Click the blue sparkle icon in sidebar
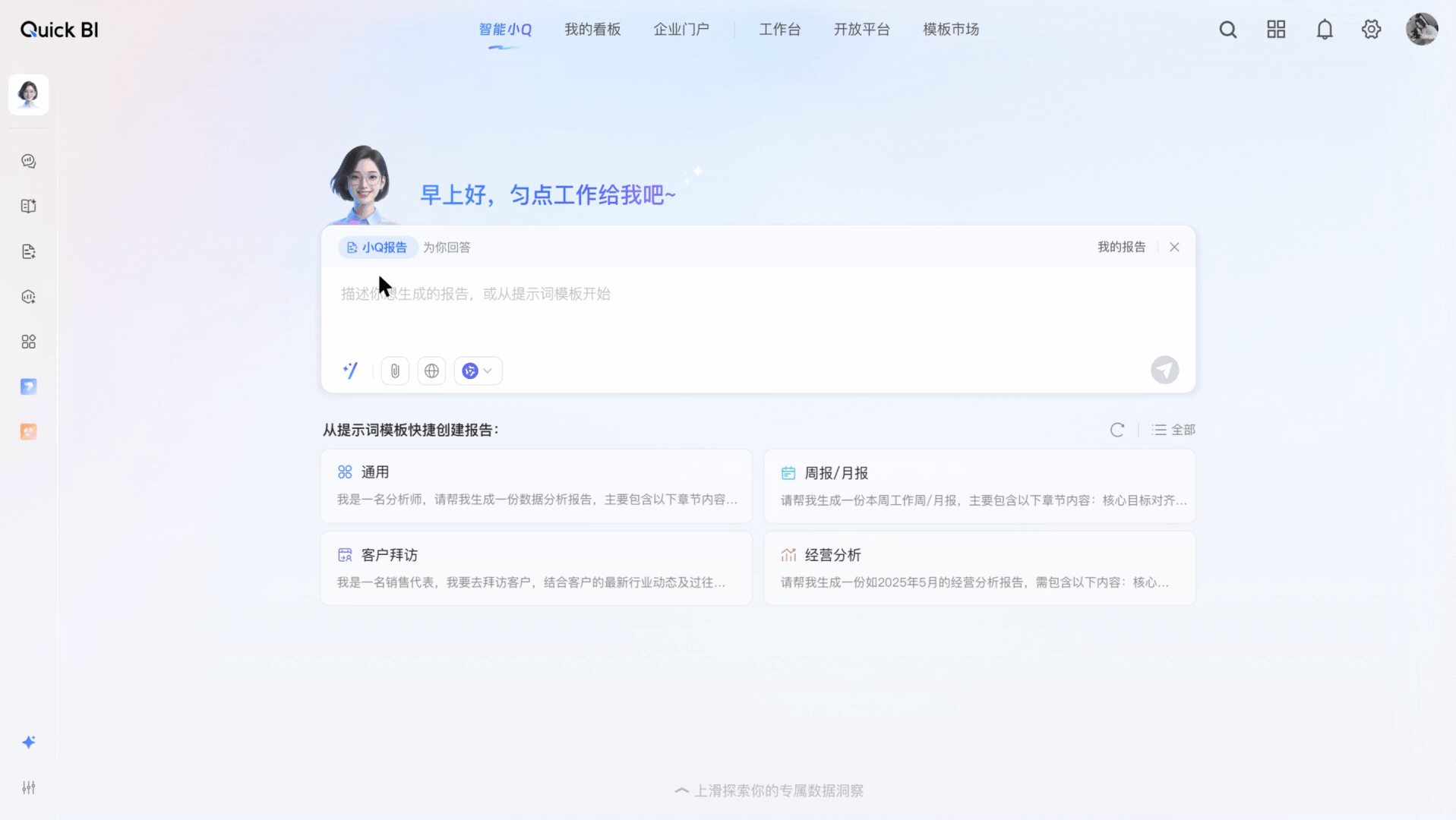The image size is (1456, 820). coord(29,743)
